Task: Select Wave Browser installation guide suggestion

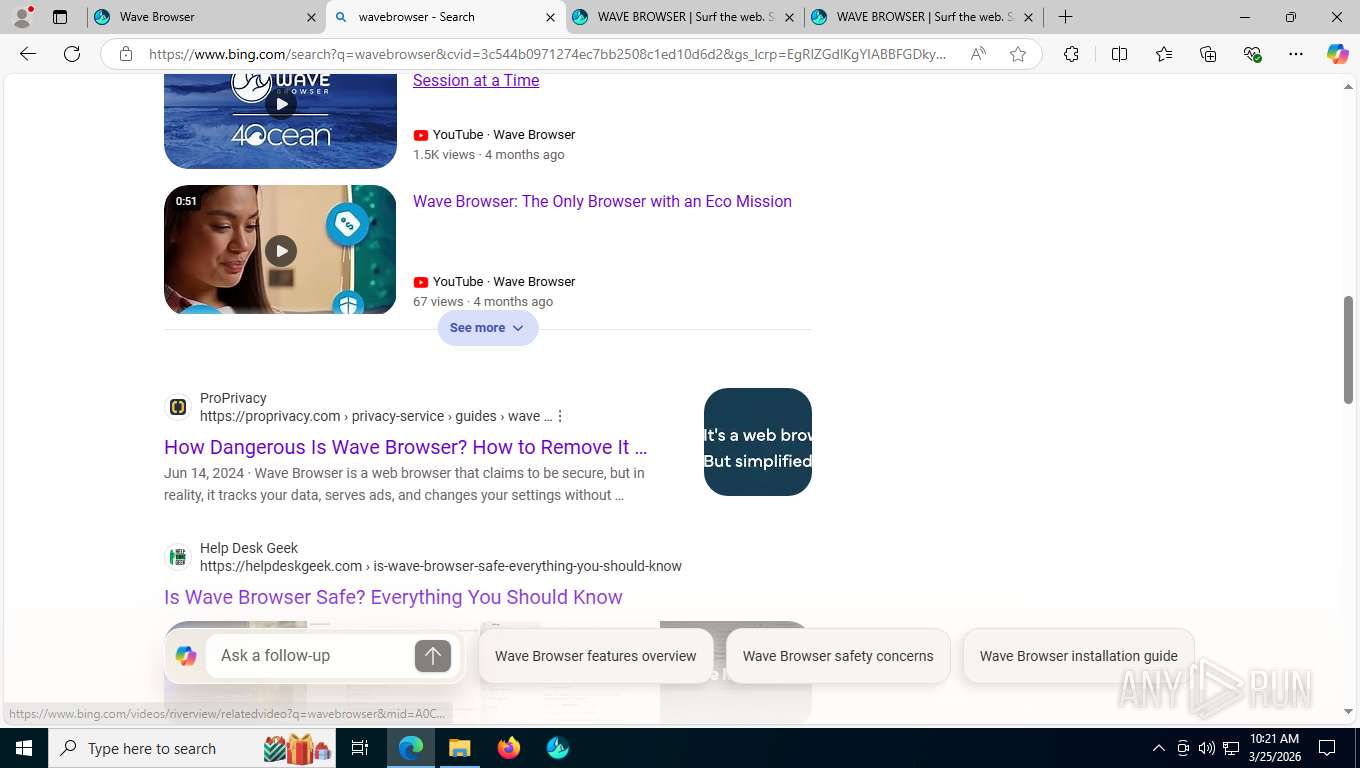Action: pos(1078,656)
